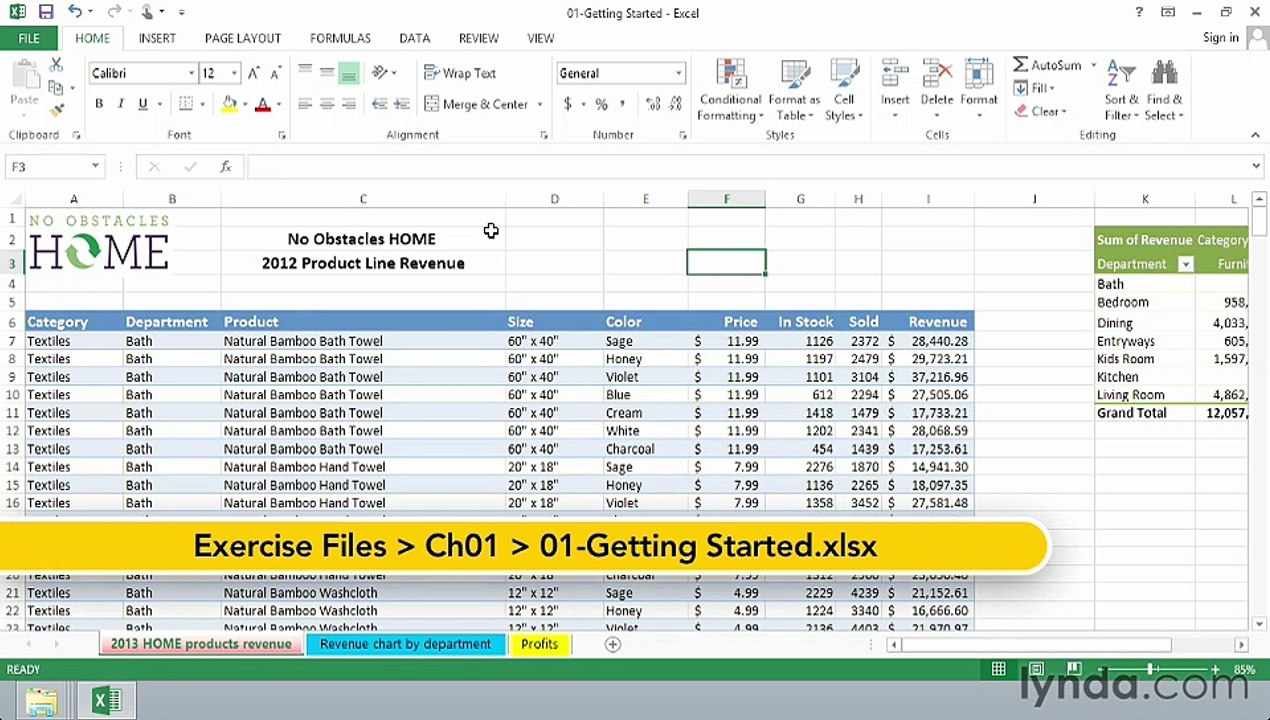
Task: Open Cell Styles gallery
Action: click(x=844, y=91)
